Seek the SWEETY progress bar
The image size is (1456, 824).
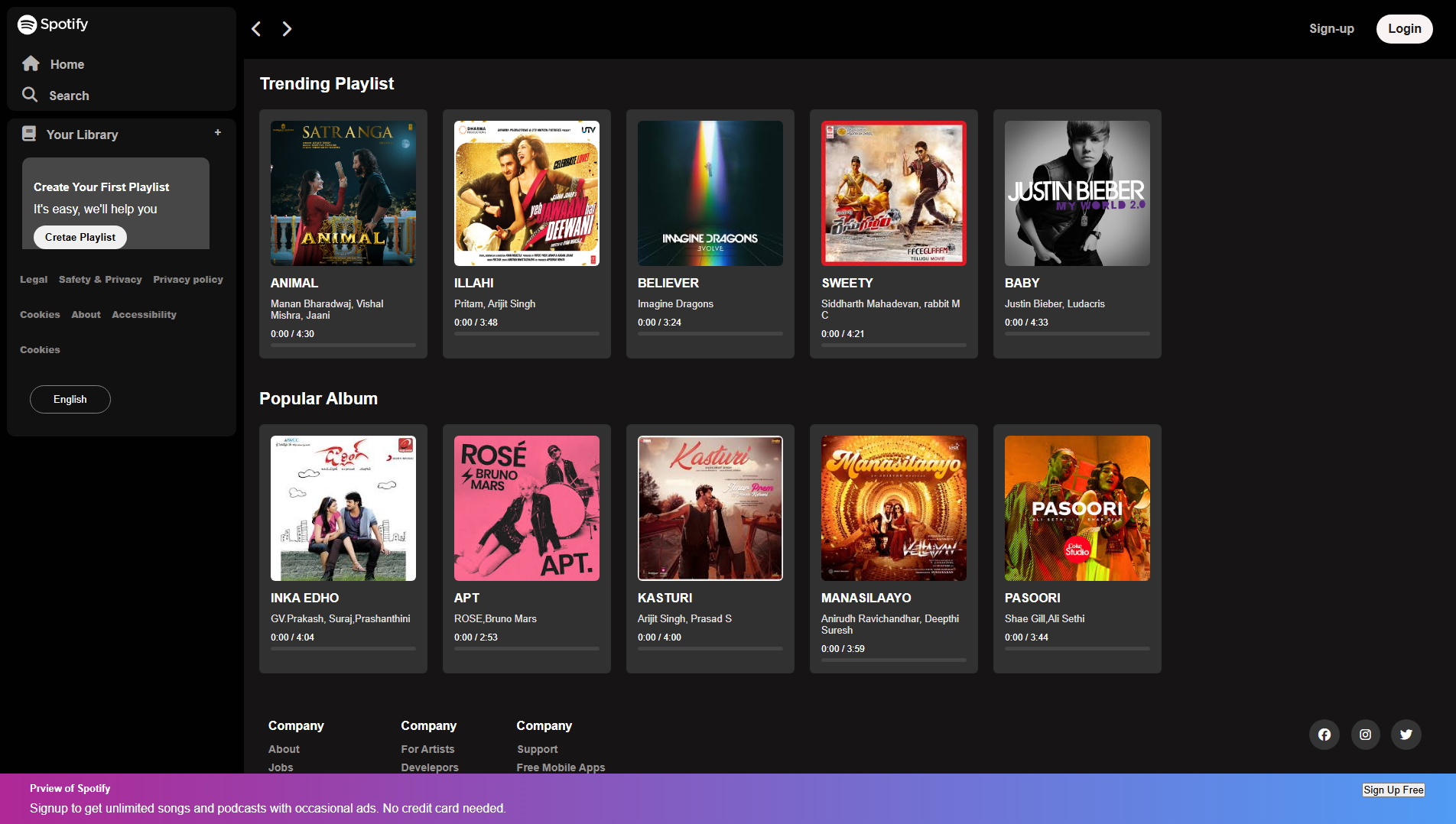[894, 345]
